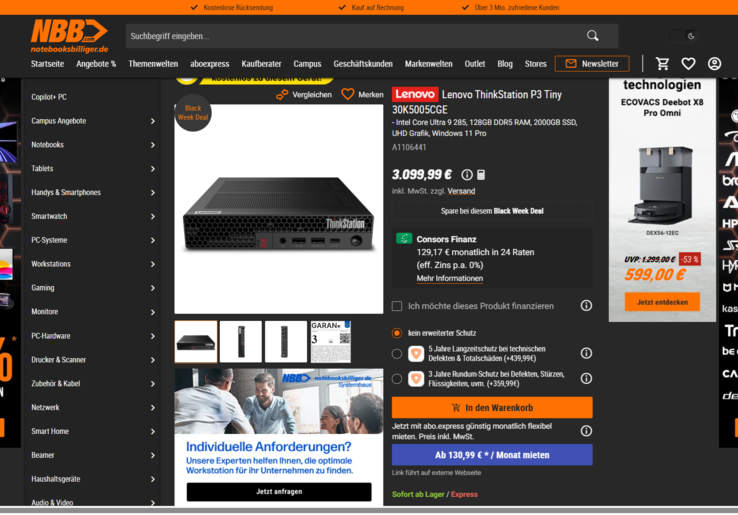Image resolution: width=738 pixels, height=515 pixels.
Task: Select 'kein erweiterter Schutz' radio option
Action: coord(397,333)
